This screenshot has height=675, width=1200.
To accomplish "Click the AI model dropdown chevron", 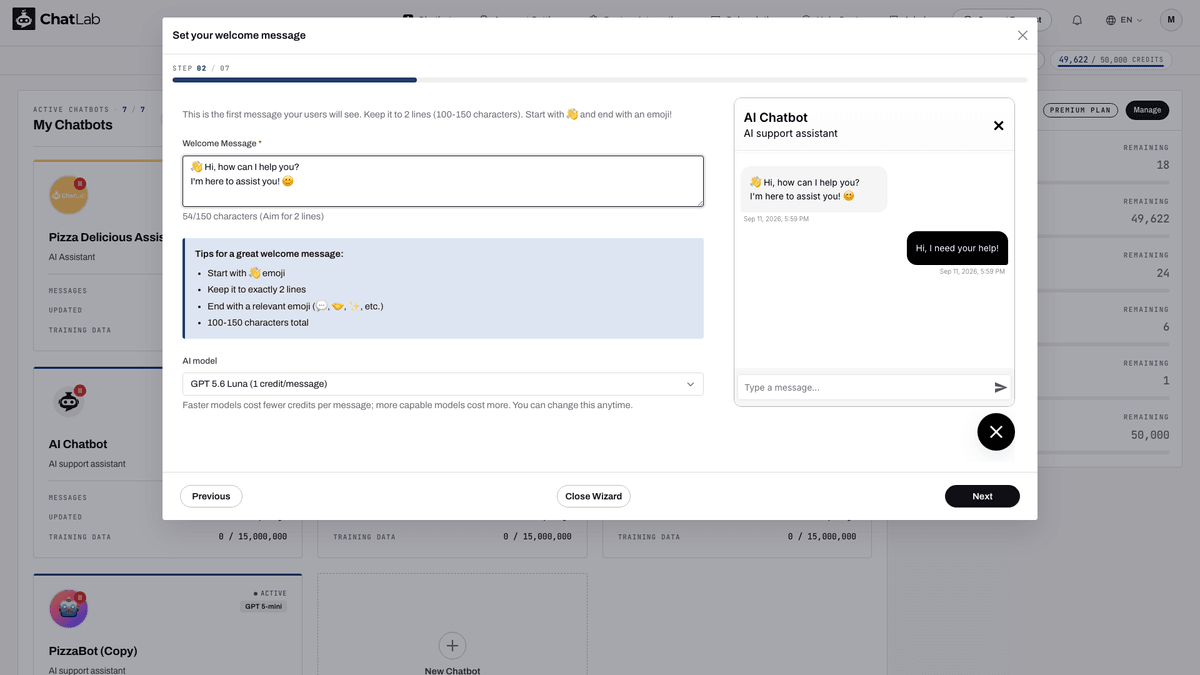I will pos(690,384).
